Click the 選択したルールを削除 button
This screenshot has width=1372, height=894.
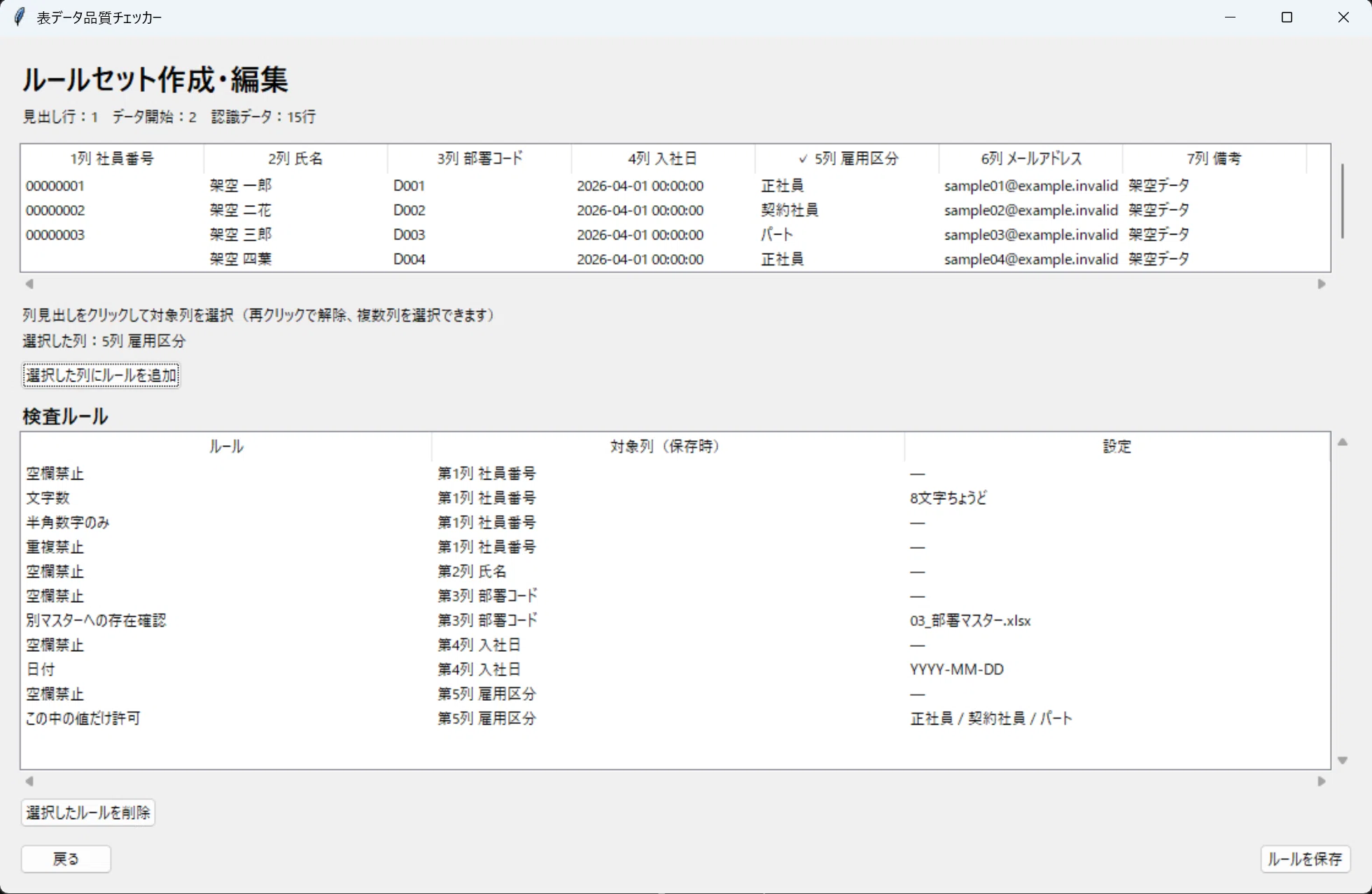pos(88,813)
